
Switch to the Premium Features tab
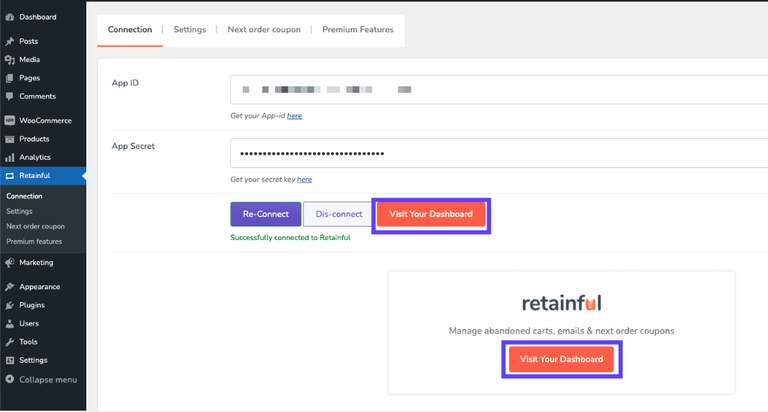pos(358,30)
